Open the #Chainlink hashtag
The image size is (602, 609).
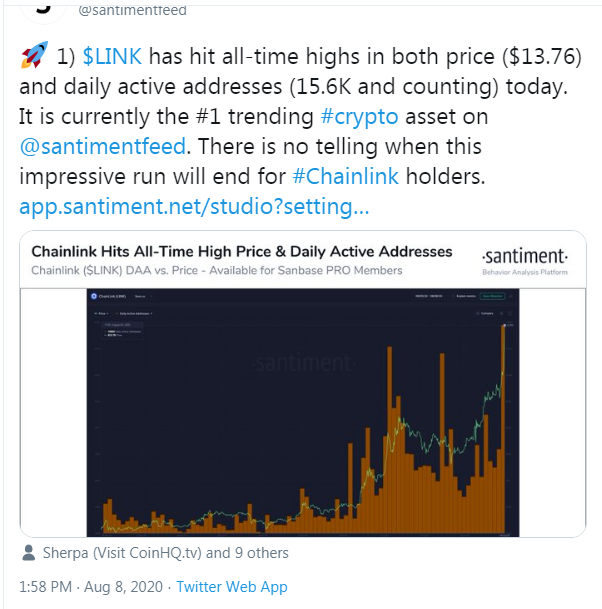(346, 178)
